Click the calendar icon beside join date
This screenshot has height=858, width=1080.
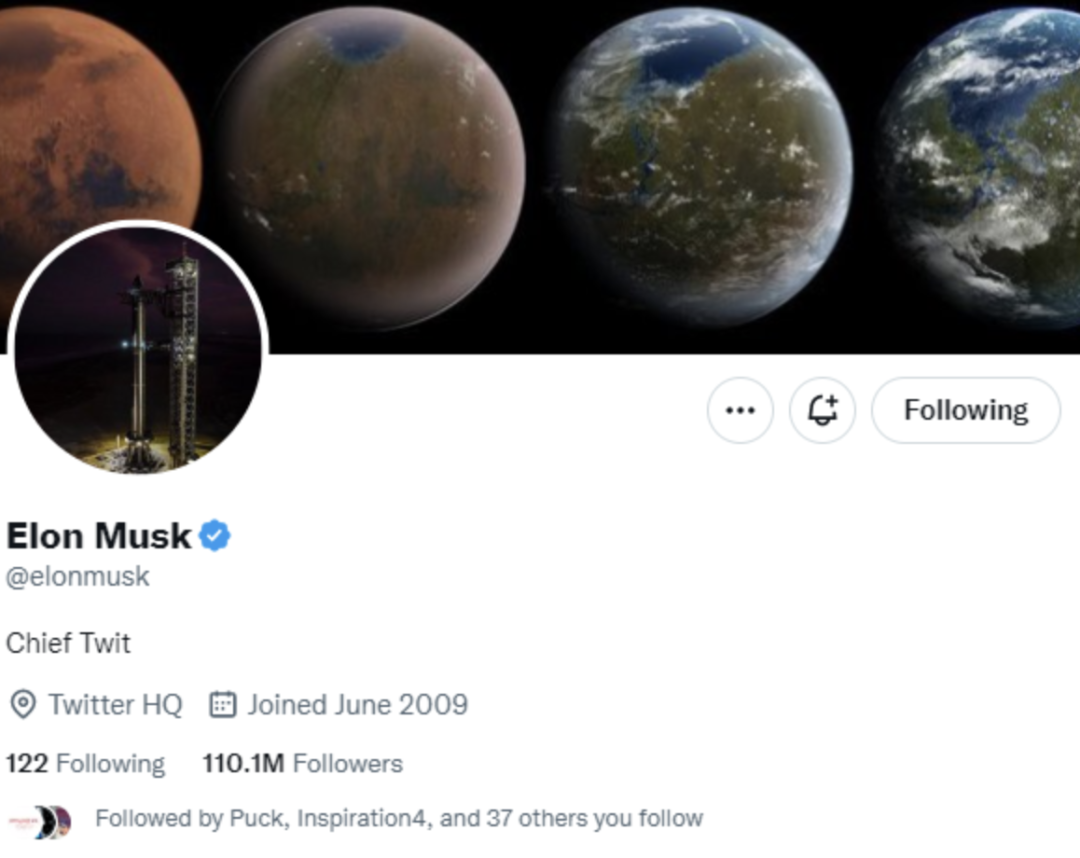pyautogui.click(x=222, y=705)
